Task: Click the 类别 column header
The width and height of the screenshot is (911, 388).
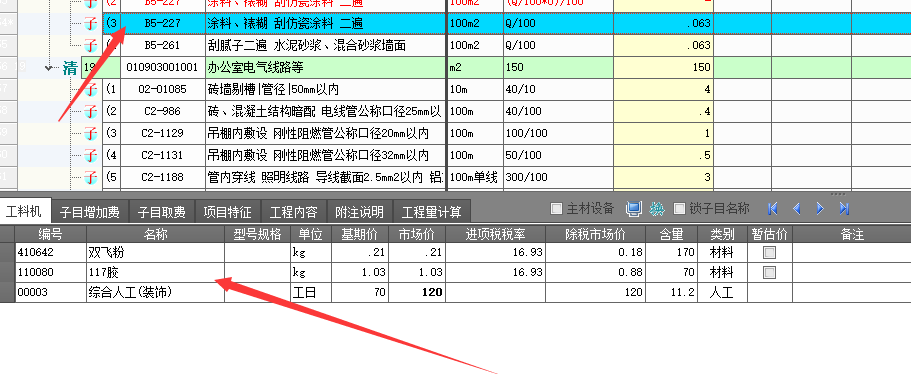Action: click(722, 234)
